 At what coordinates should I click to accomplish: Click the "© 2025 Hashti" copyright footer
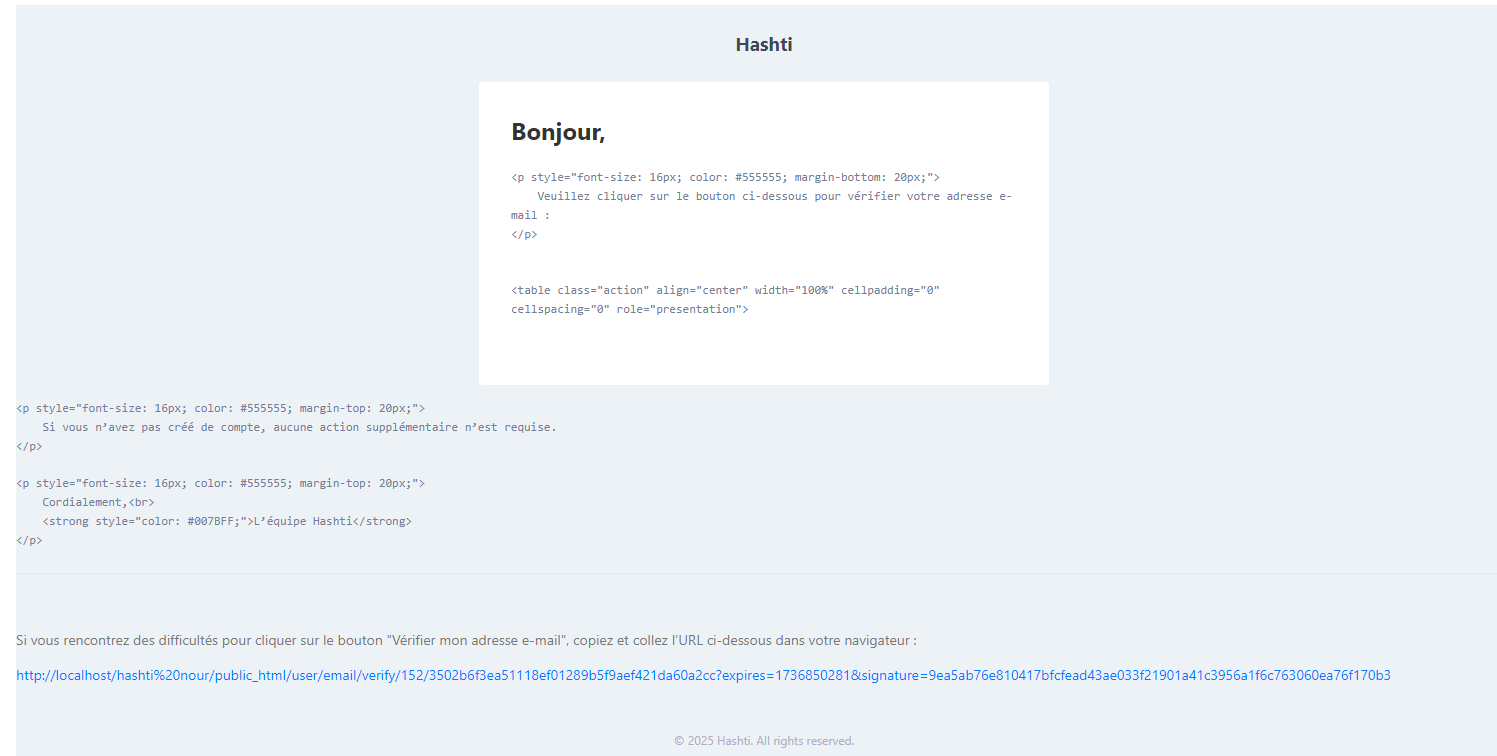pyautogui.click(x=763, y=741)
